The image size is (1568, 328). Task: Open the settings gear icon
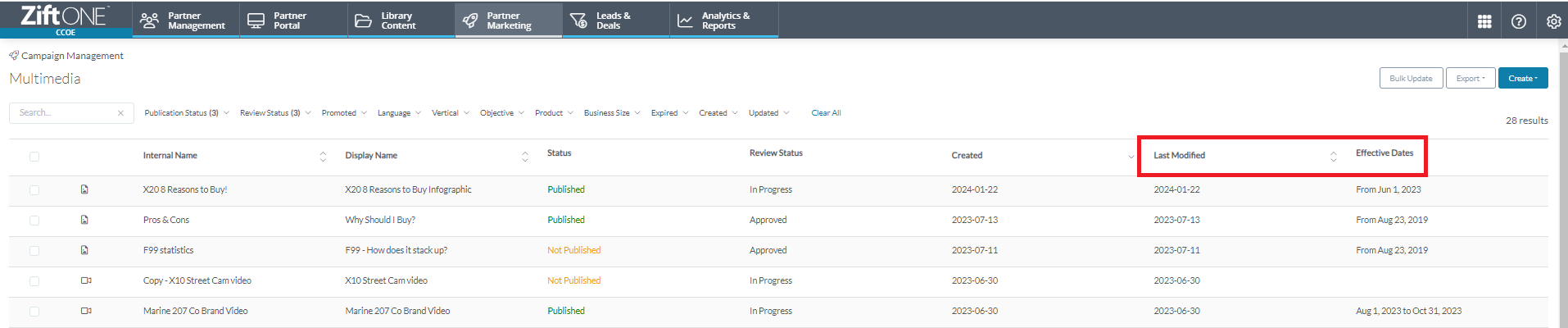pyautogui.click(x=1553, y=21)
